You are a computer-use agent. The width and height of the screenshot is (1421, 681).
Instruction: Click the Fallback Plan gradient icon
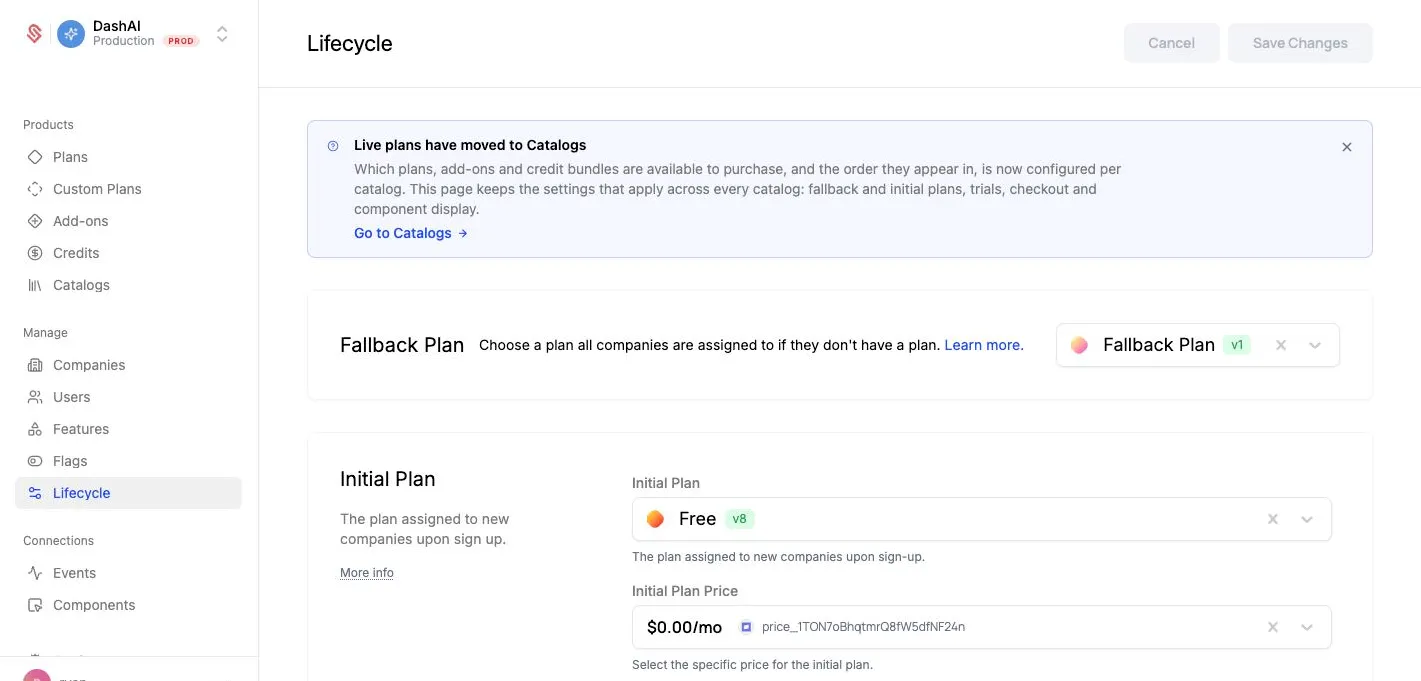coord(1079,345)
